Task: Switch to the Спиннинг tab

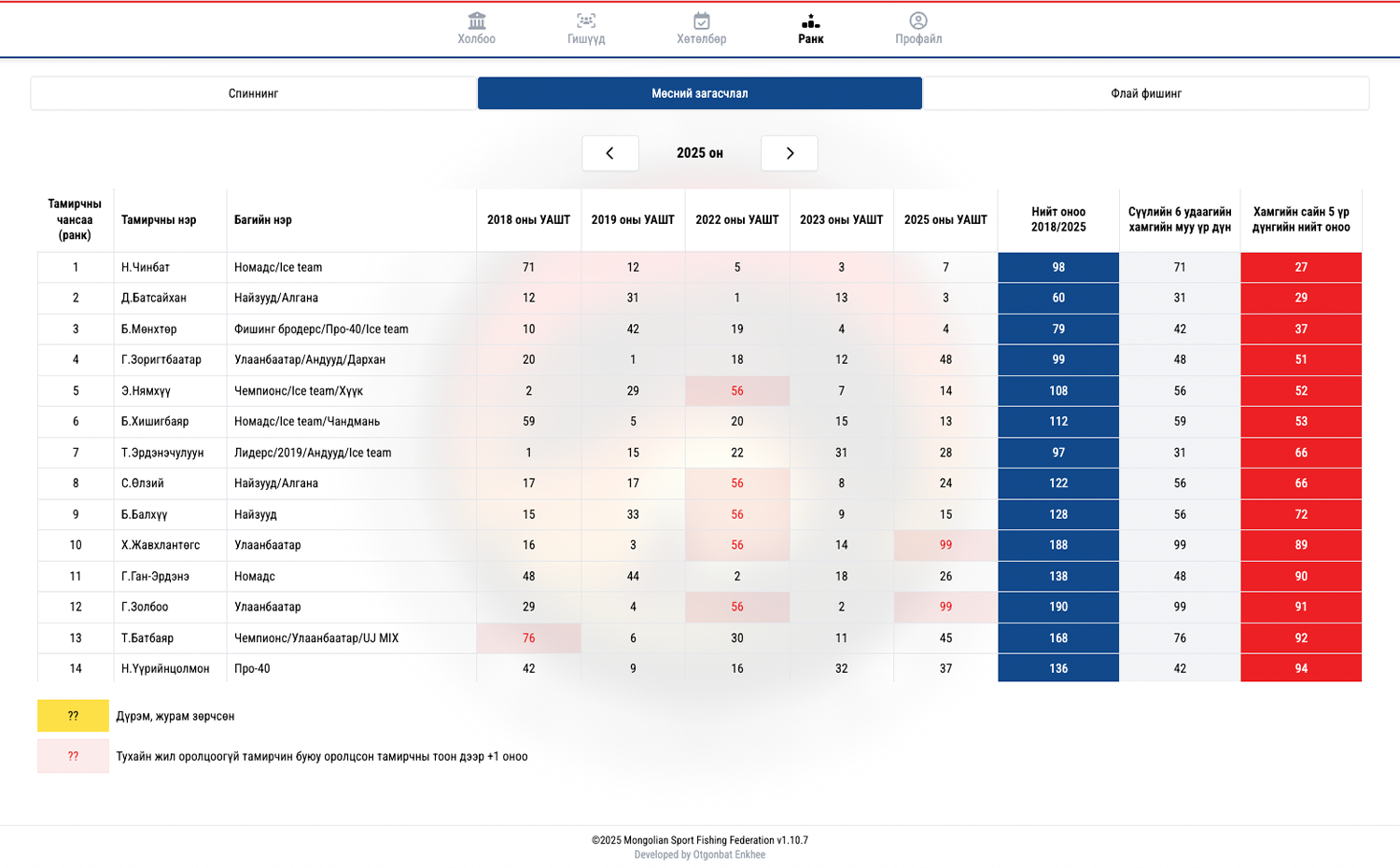Action: click(x=254, y=93)
